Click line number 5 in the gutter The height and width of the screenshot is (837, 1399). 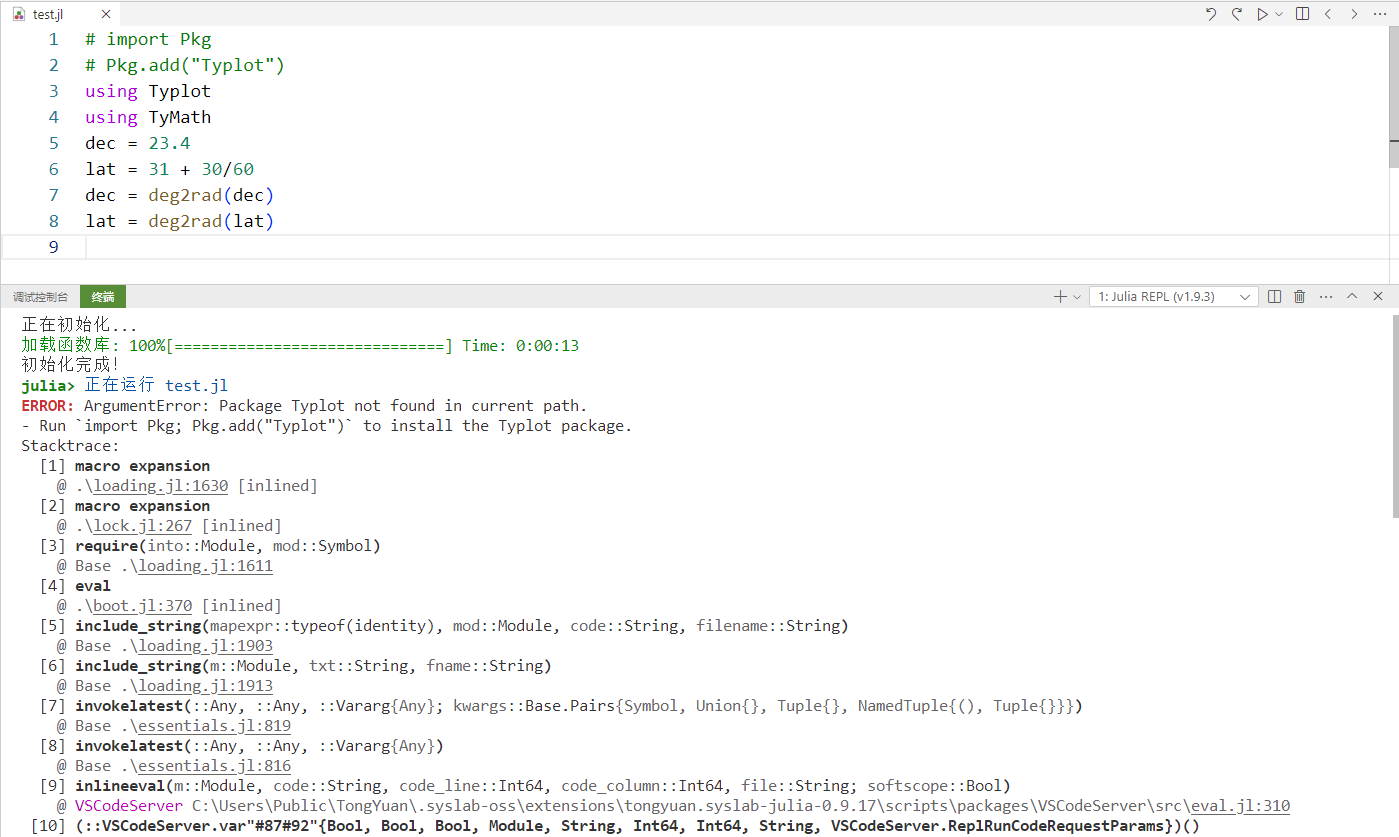coord(54,143)
